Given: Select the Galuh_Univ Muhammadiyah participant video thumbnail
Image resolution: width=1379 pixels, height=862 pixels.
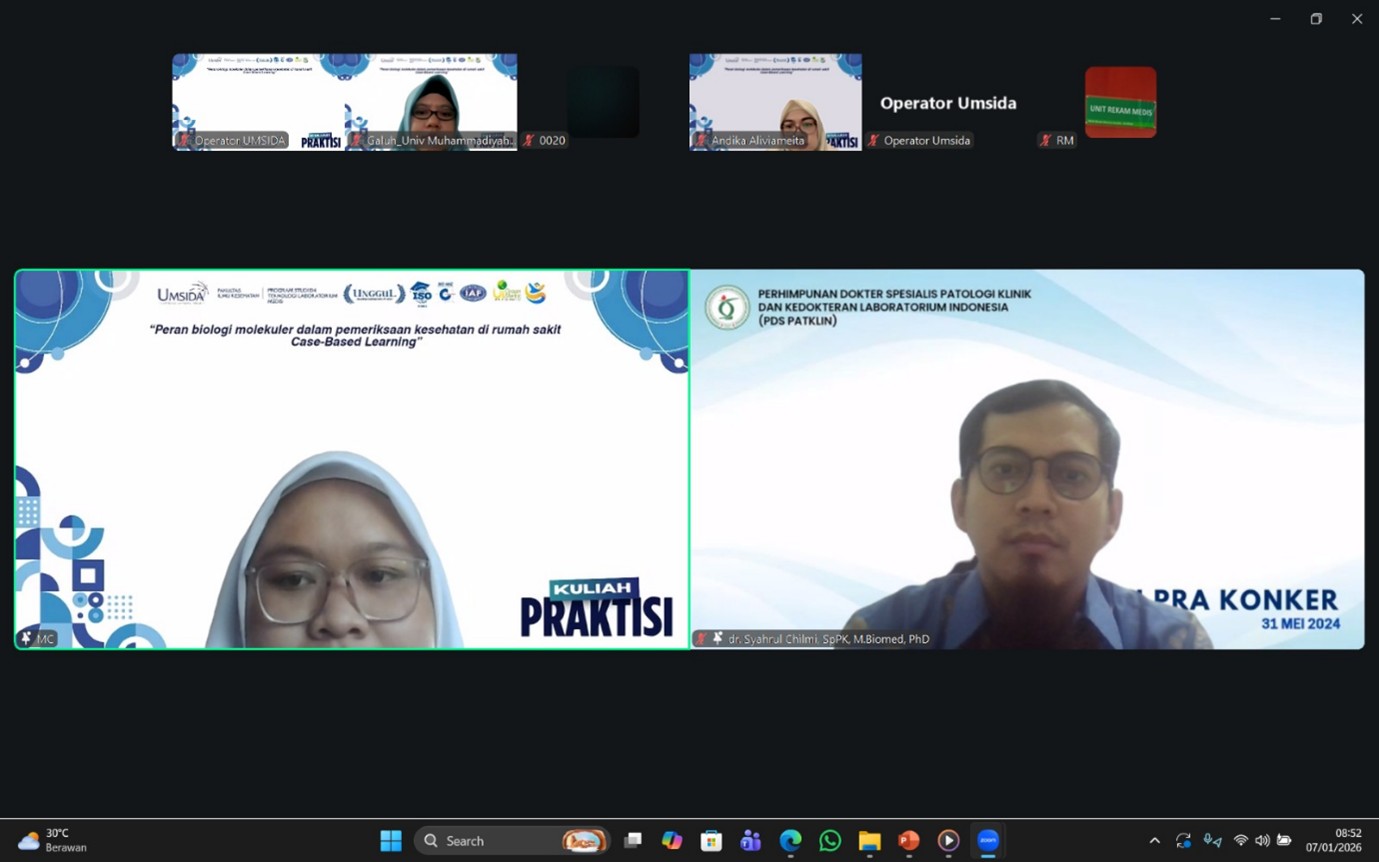Looking at the screenshot, I should pos(431,102).
